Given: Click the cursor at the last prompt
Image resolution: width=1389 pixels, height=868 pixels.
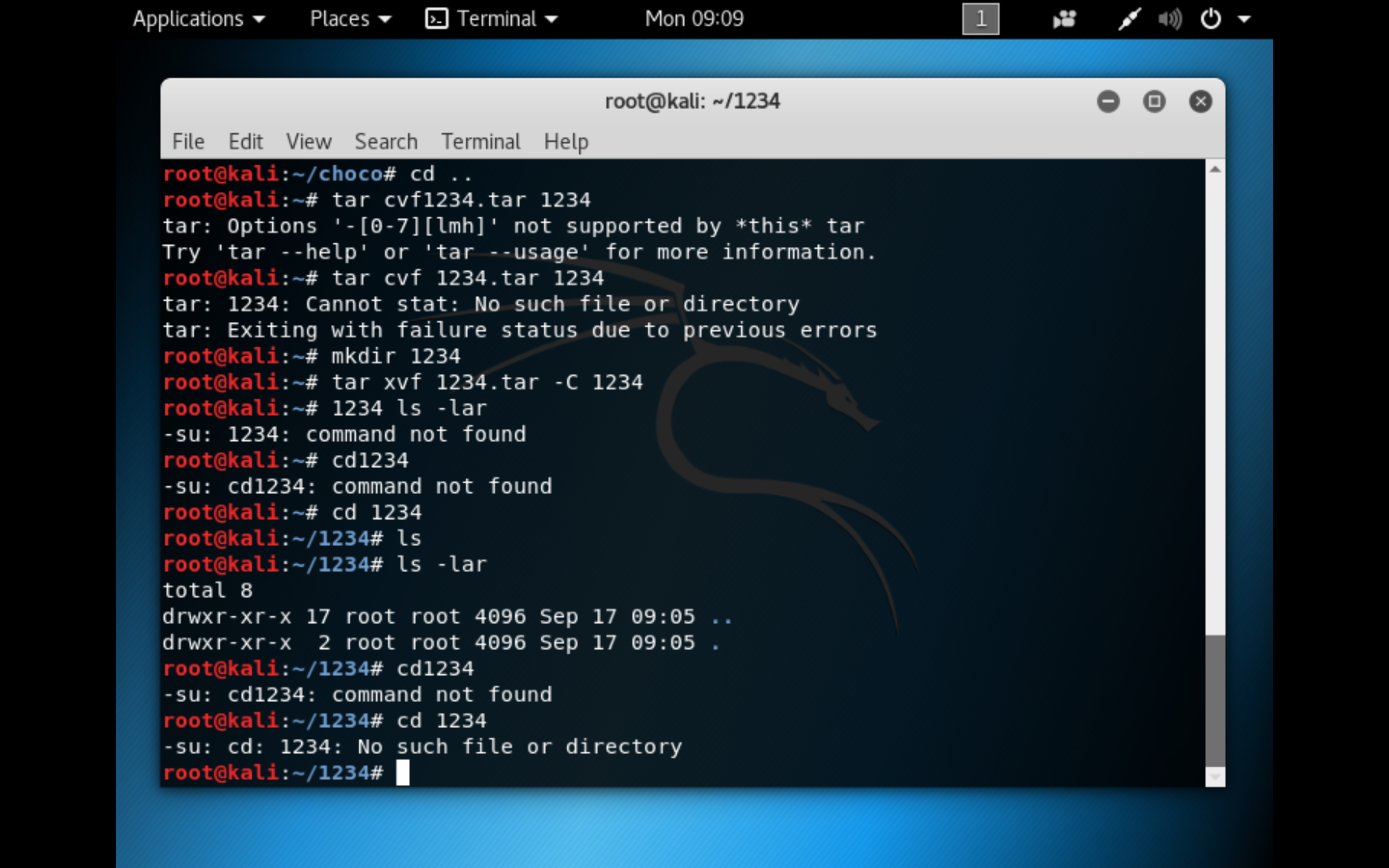Looking at the screenshot, I should point(402,773).
